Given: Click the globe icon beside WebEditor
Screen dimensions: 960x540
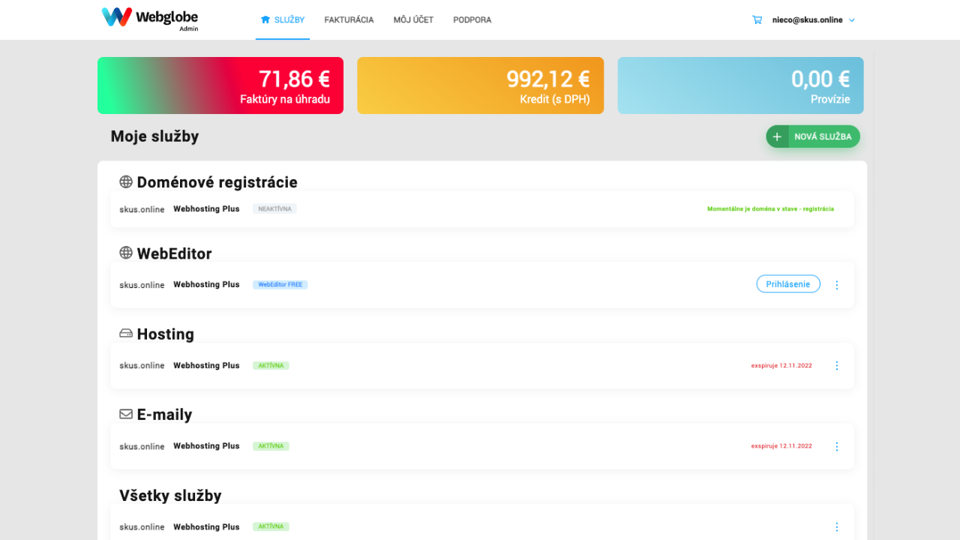Looking at the screenshot, I should click(x=126, y=253).
